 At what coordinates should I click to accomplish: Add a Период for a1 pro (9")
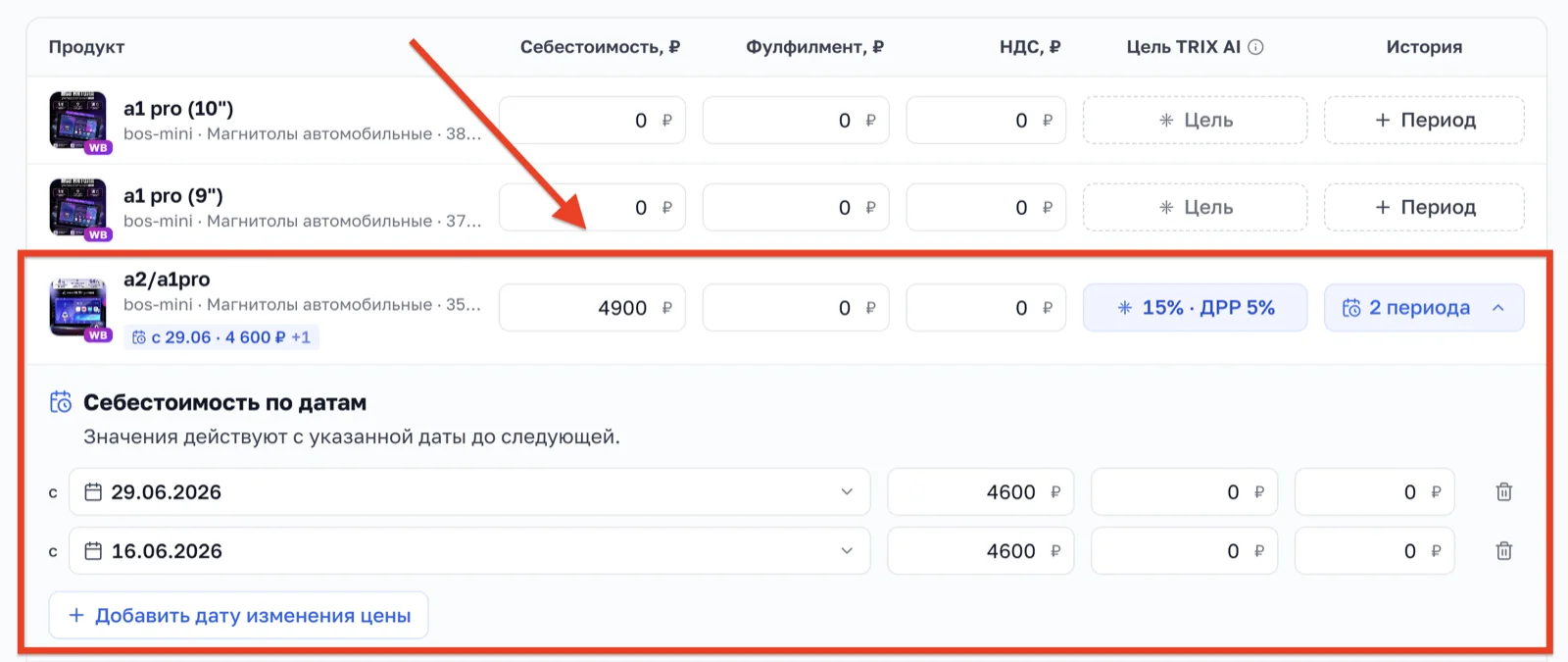click(x=1424, y=207)
